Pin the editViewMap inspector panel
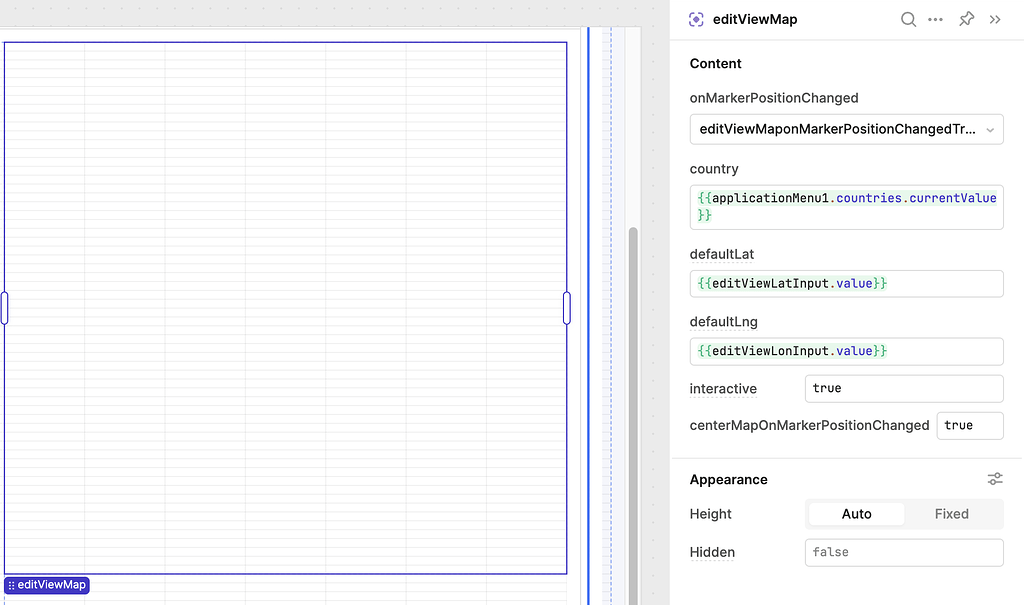Viewport: 1024px width, 605px height. coord(966,19)
